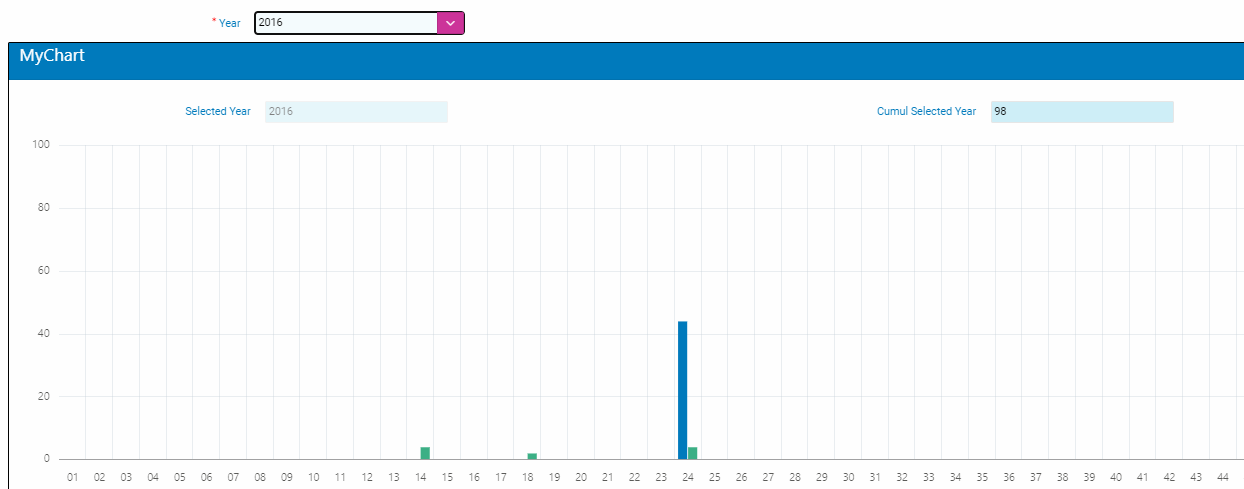Click the MyChart panel title
Image resolution: width=1244 pixels, height=489 pixels.
coord(52,56)
